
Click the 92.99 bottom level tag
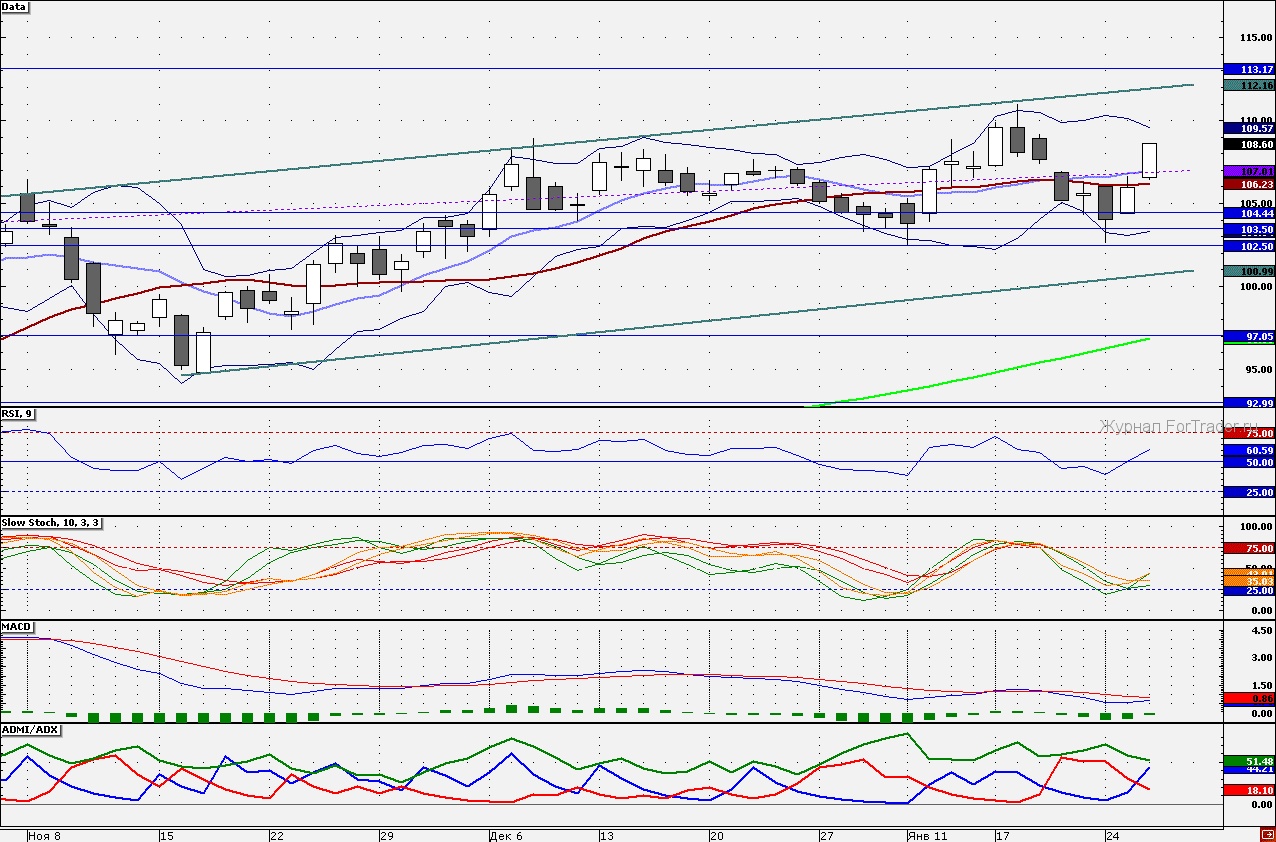1249,403
